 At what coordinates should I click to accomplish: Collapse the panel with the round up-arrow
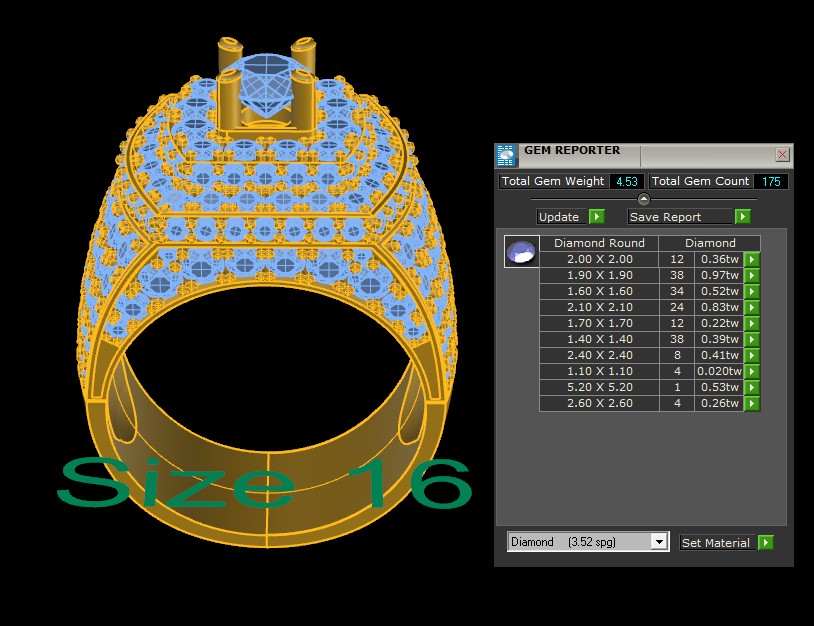pyautogui.click(x=644, y=199)
